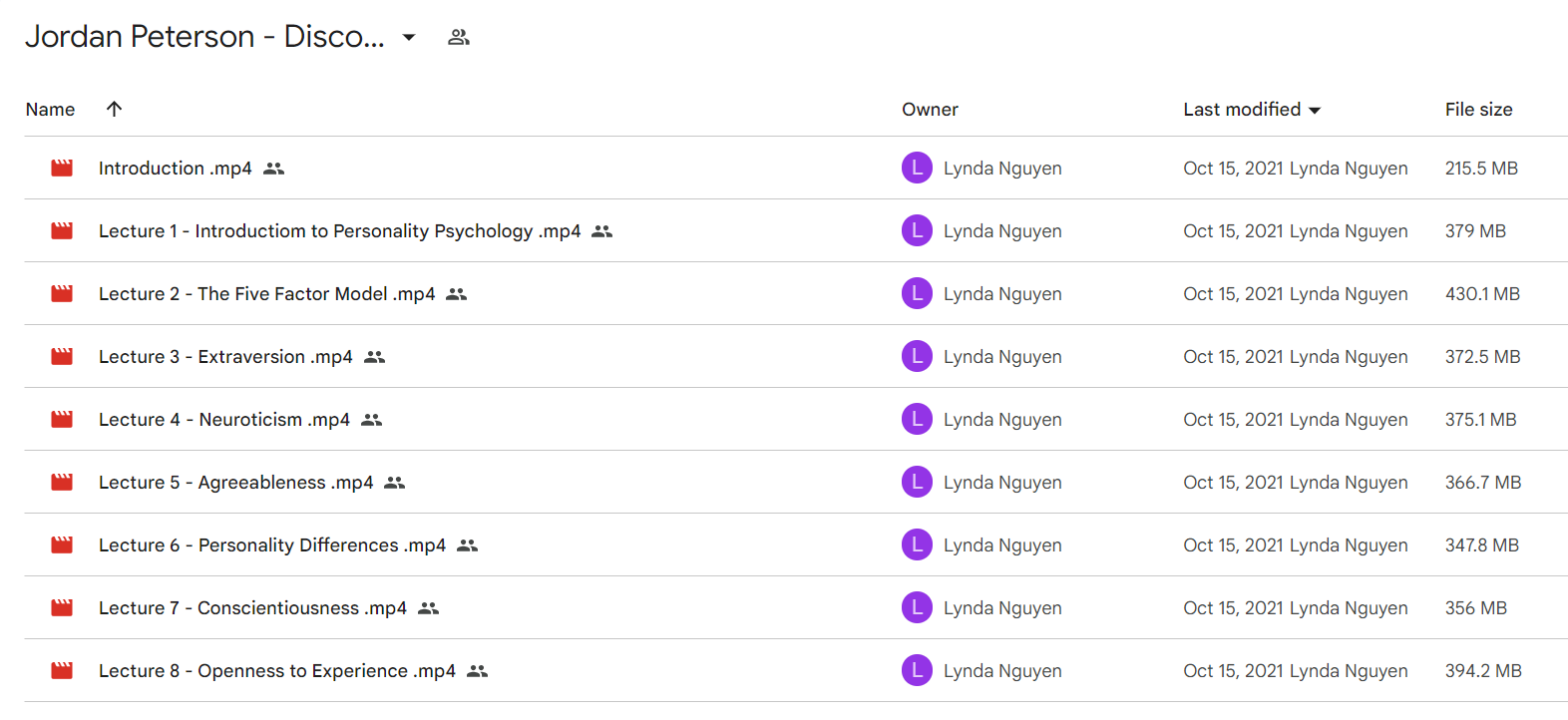The height and width of the screenshot is (720, 1568).
Task: Open the Last modified sort dropdown
Action: (x=1315, y=111)
